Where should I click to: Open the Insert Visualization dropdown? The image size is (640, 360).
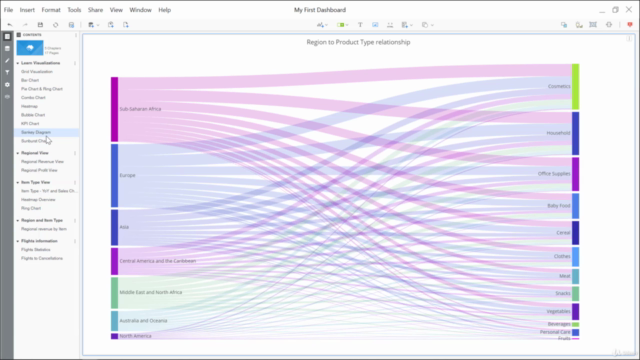coord(322,25)
